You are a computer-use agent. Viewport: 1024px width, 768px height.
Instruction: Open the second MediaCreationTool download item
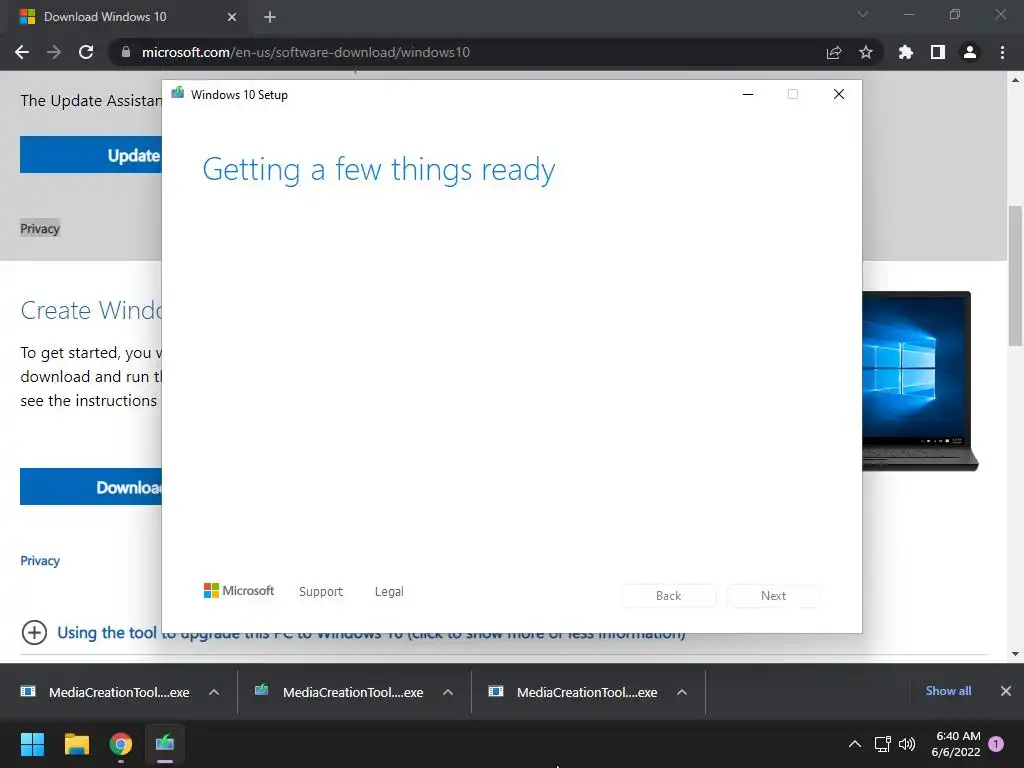tap(339, 692)
